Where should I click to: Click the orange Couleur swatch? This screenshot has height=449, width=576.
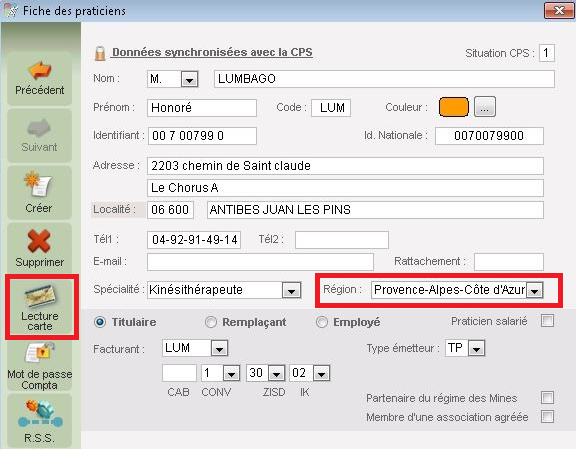(x=454, y=107)
